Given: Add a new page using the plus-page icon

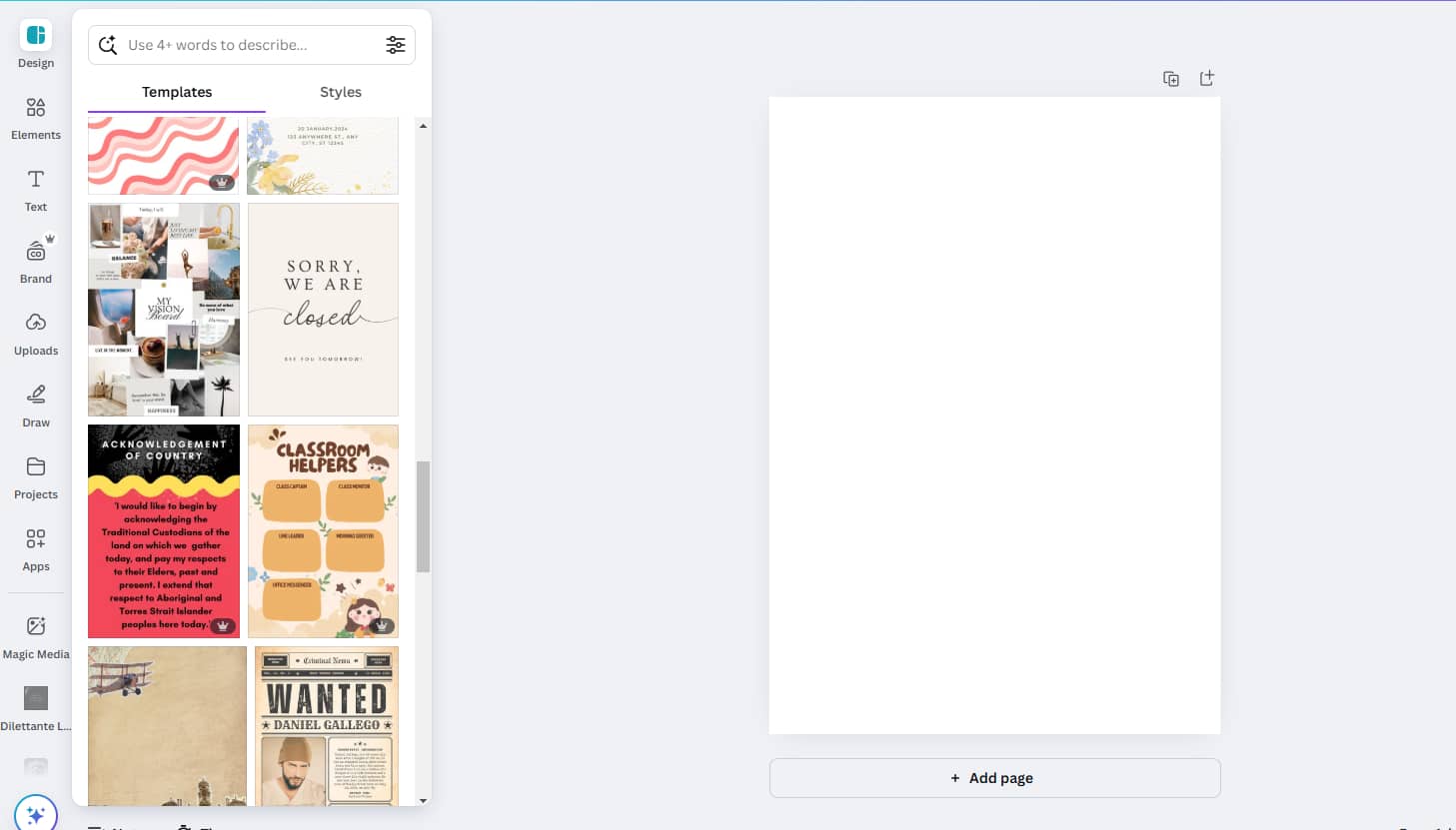Looking at the screenshot, I should pyautogui.click(x=1207, y=78).
